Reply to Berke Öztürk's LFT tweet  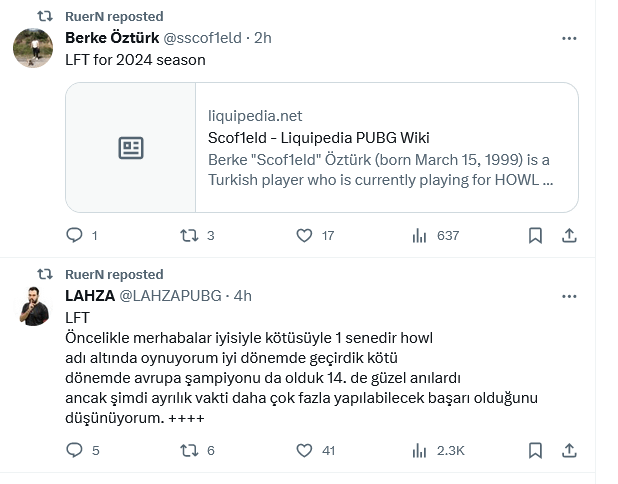point(75,235)
